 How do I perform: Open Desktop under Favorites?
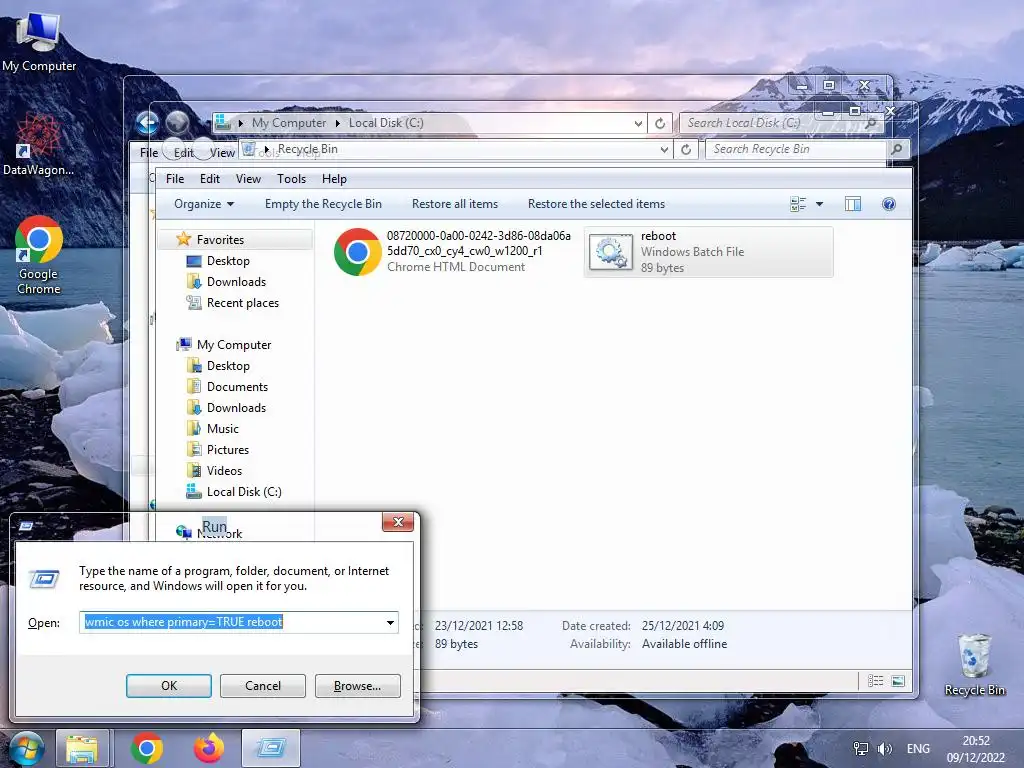(x=228, y=261)
